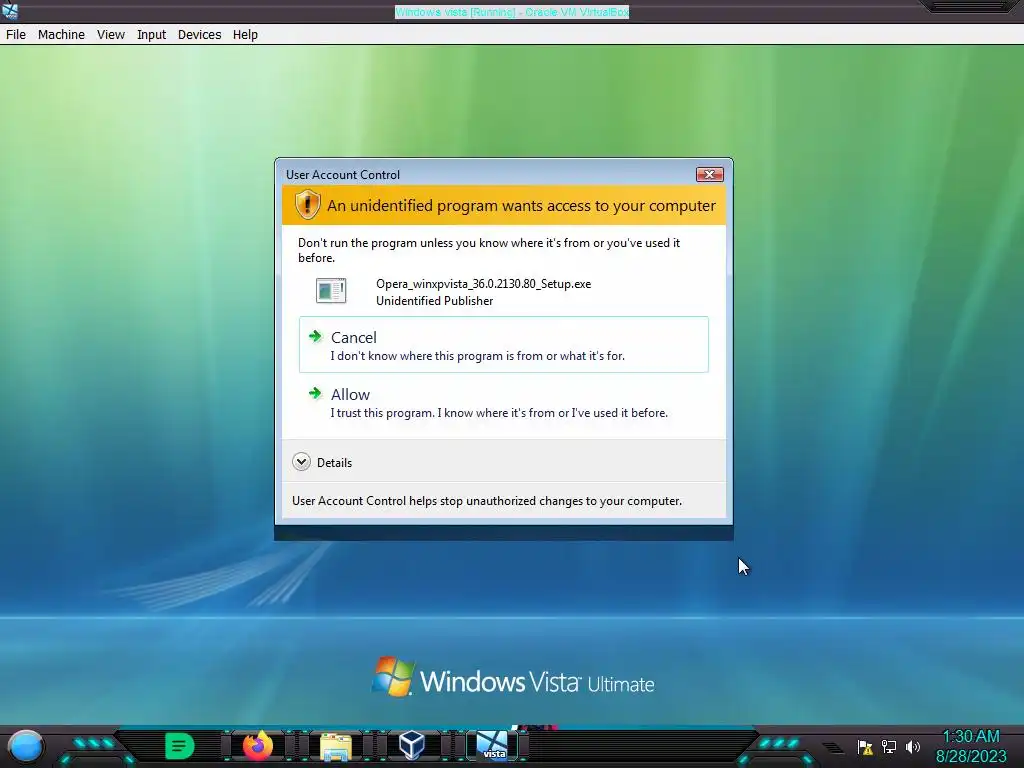Open the Devices menu
Screen dimensions: 1024x768
point(199,35)
